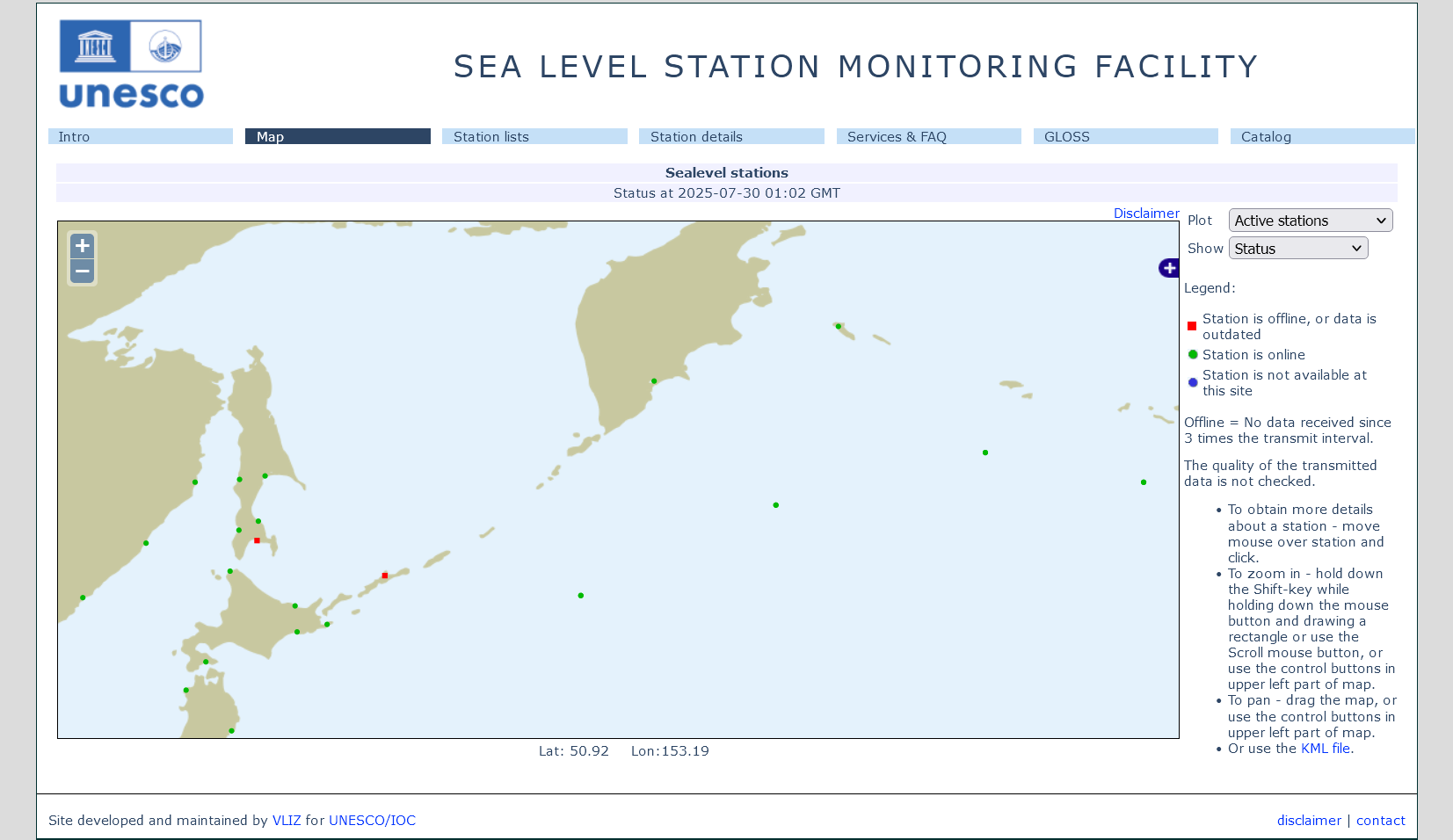Click the Sea Level Station Monitoring Facility title
This screenshot has width=1453, height=840.
point(856,67)
